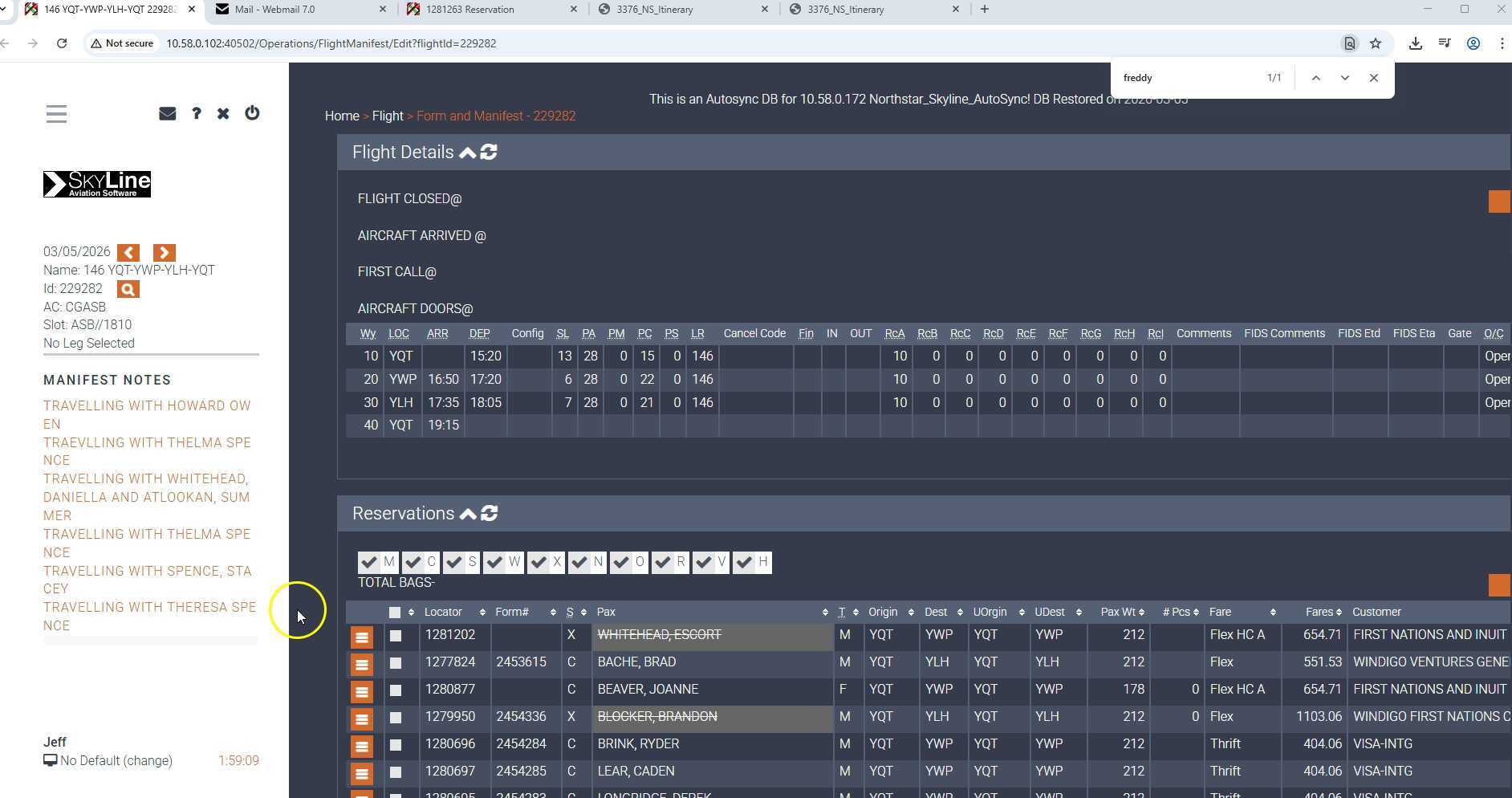Open note TRAVELLING WITH SPENCE, STACEY

(148, 580)
